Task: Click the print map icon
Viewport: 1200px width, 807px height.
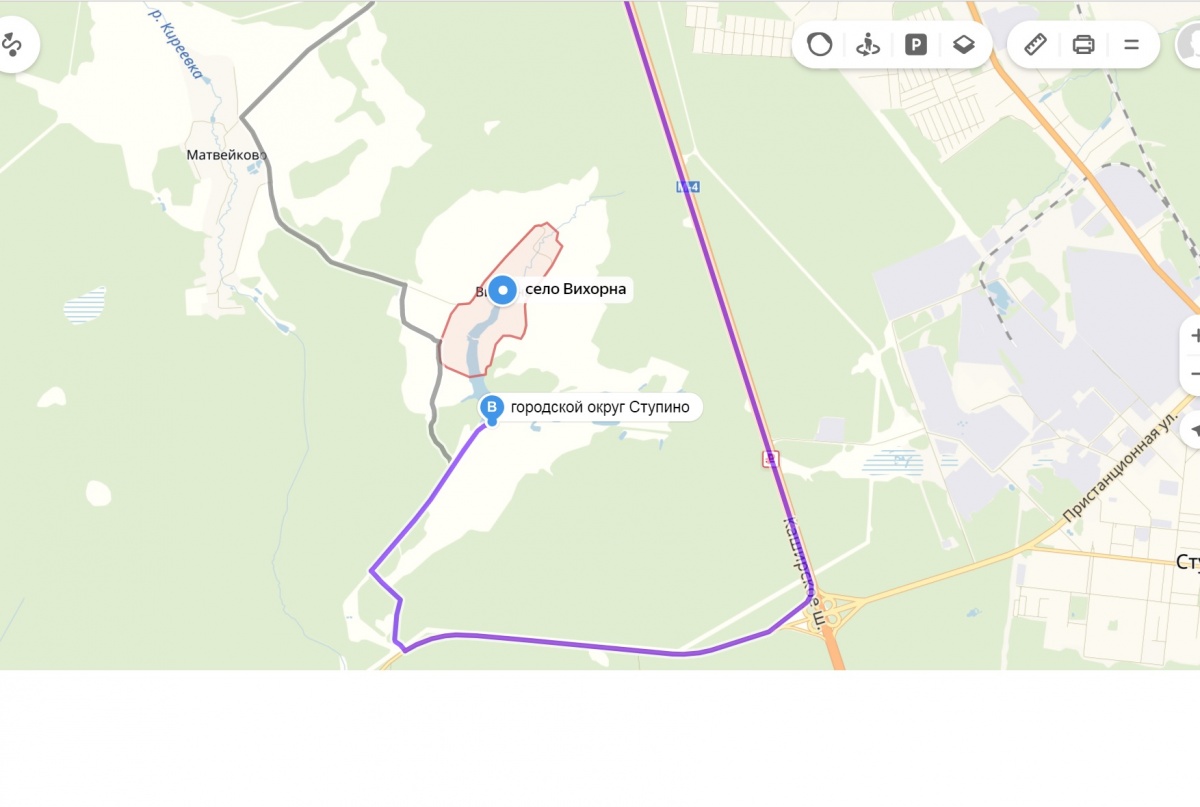Action: click(1084, 44)
